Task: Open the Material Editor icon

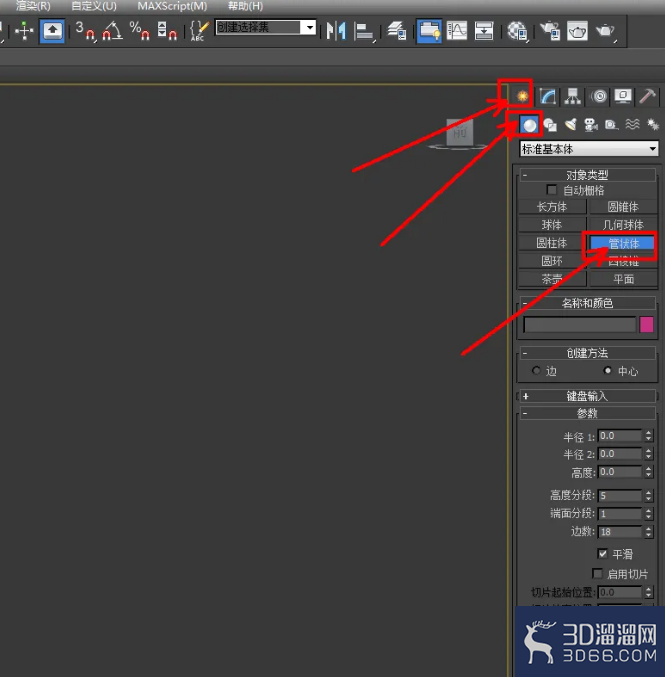Action: (x=517, y=31)
